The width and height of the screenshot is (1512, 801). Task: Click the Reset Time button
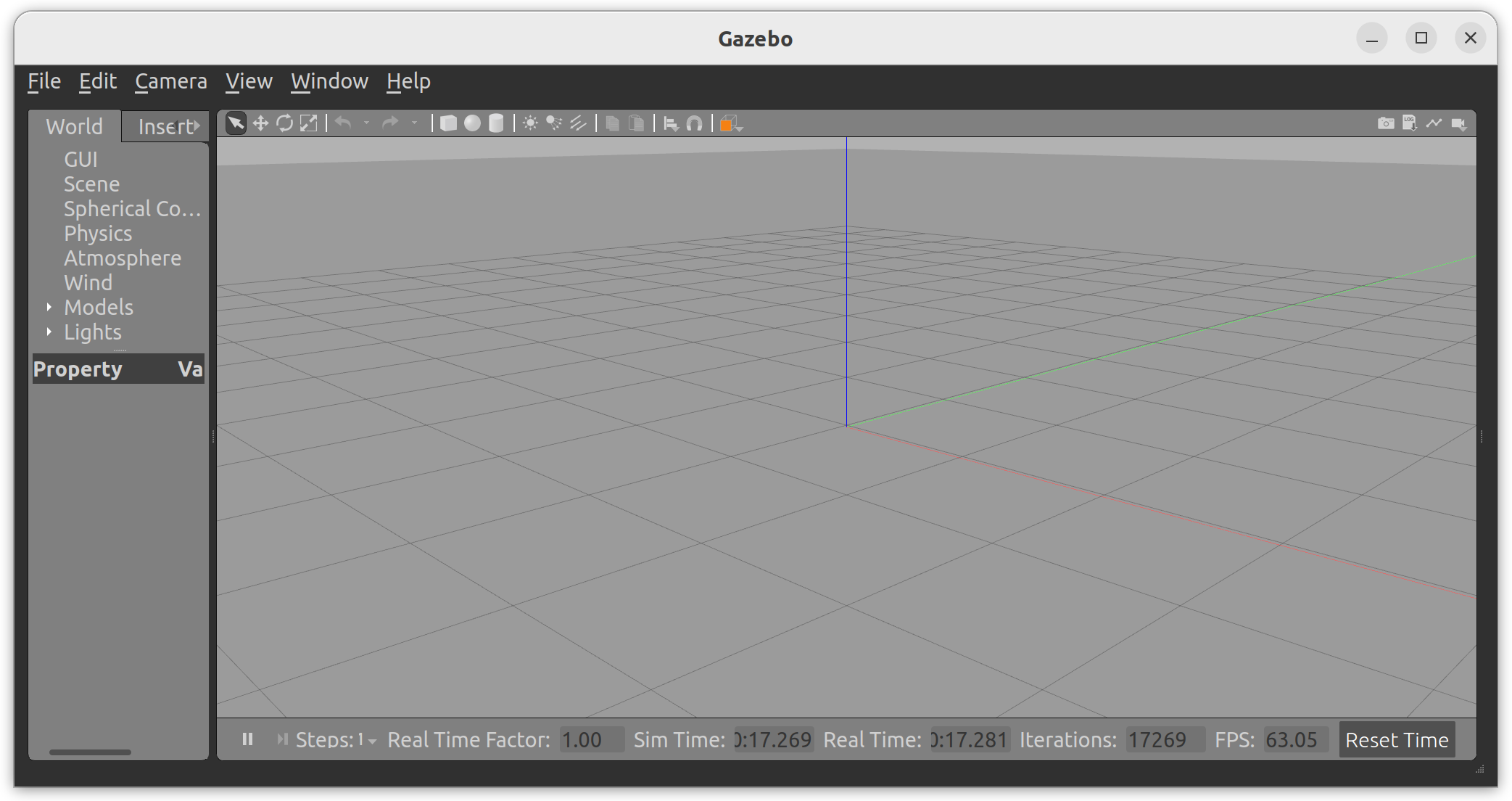coord(1397,739)
